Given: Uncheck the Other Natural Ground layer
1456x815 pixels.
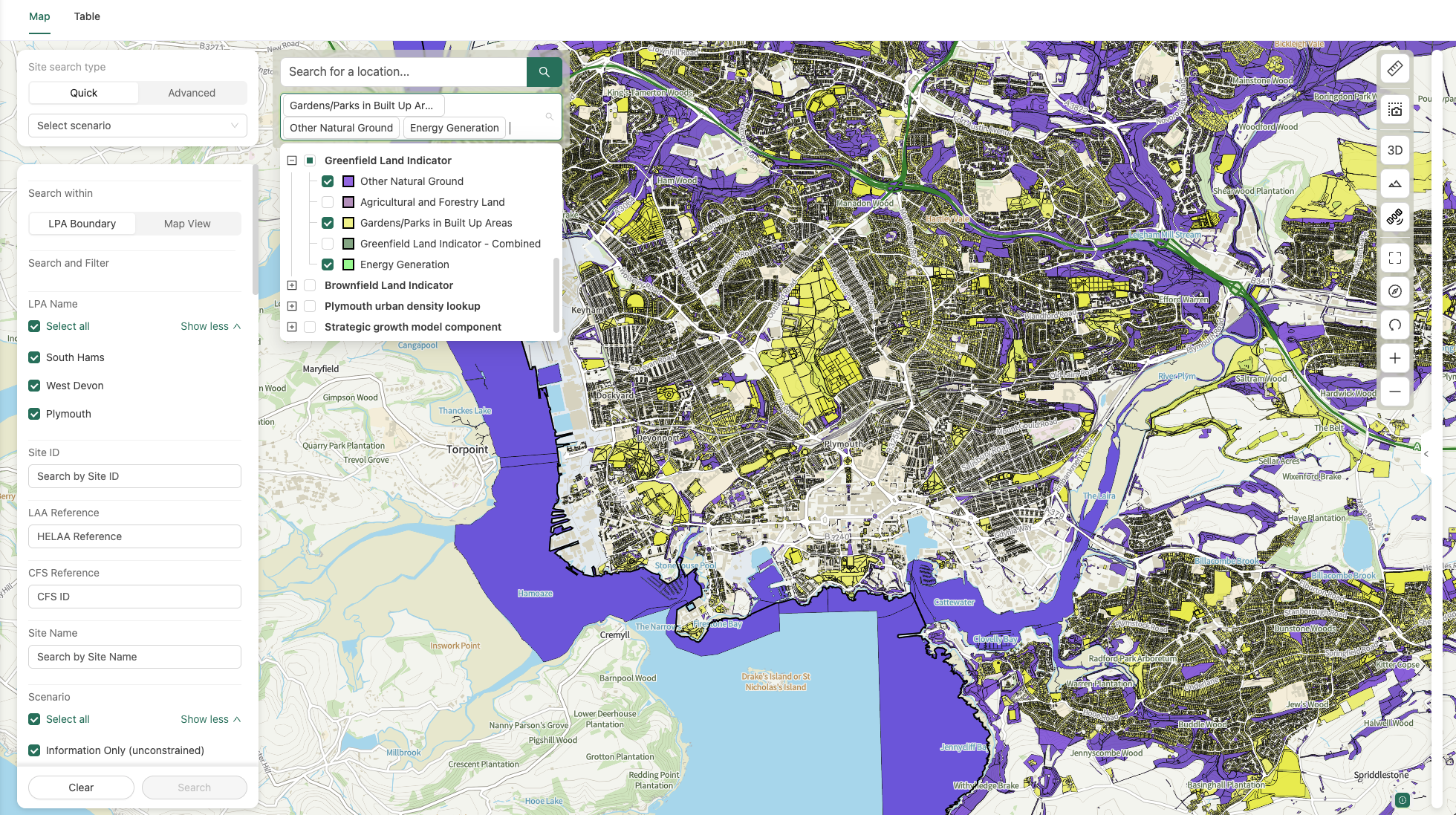Looking at the screenshot, I should [328, 181].
